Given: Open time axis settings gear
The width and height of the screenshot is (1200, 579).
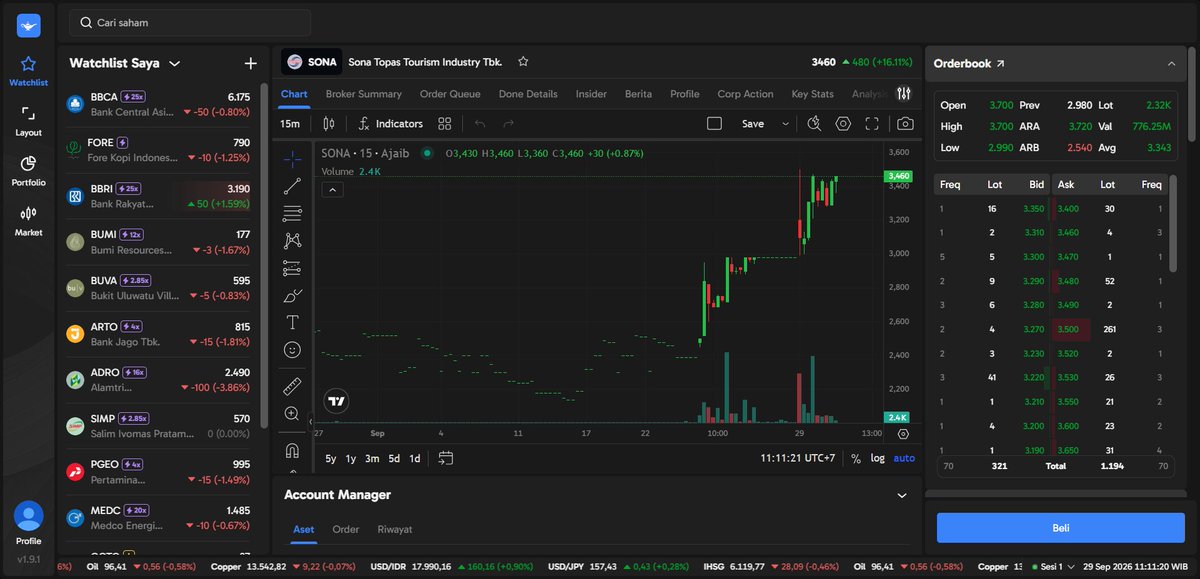Looking at the screenshot, I should (x=903, y=434).
